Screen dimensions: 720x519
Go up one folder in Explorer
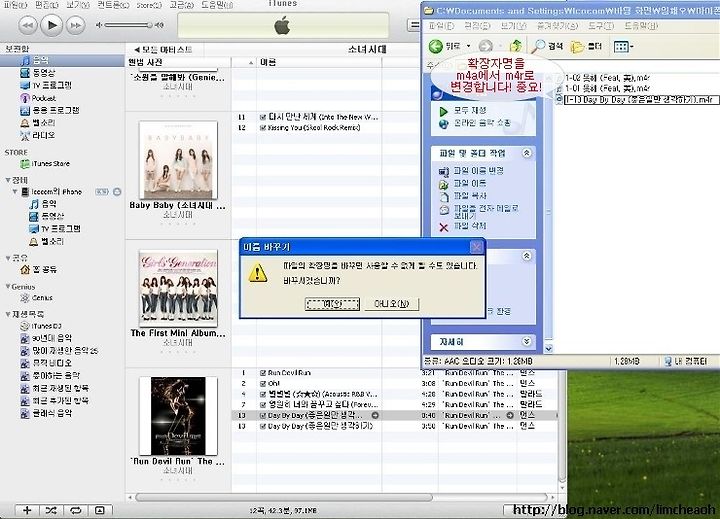(516, 46)
